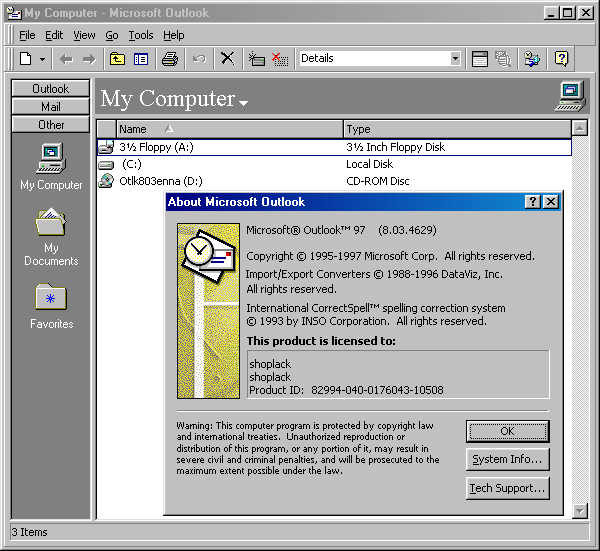The image size is (600, 551).
Task: Click the icon column header beside Name
Action: tap(106, 129)
